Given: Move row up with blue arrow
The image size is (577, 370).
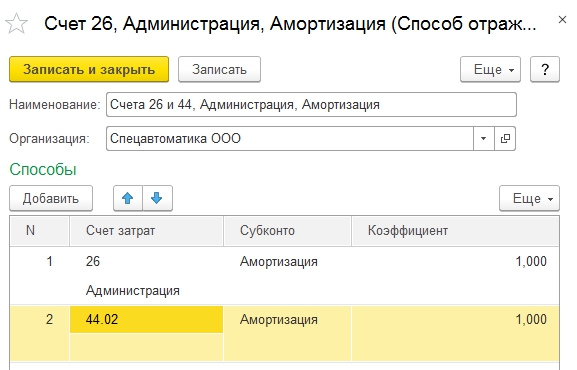Looking at the screenshot, I should click(128, 198).
